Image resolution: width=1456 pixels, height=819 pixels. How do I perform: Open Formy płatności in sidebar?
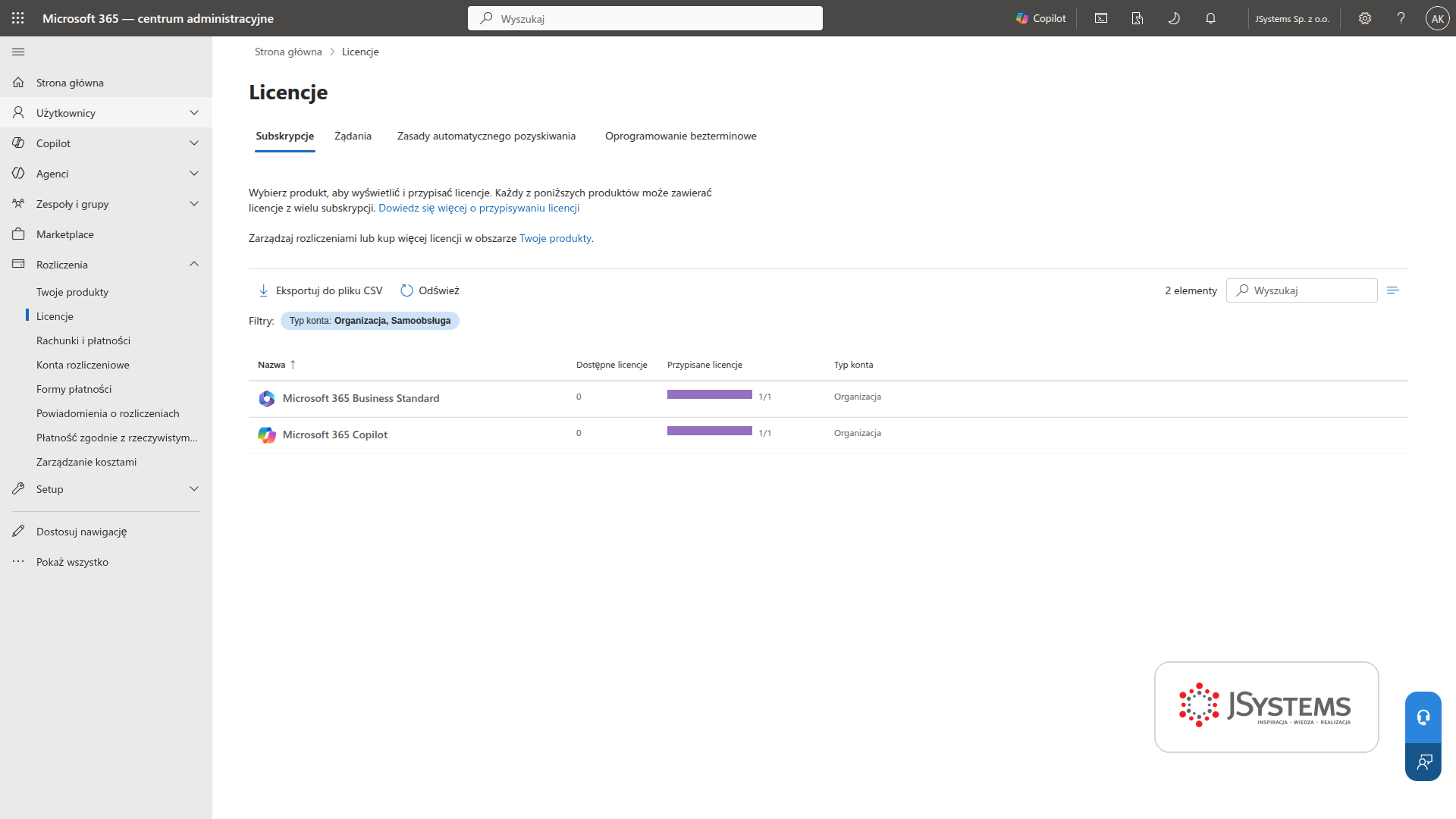[74, 389]
